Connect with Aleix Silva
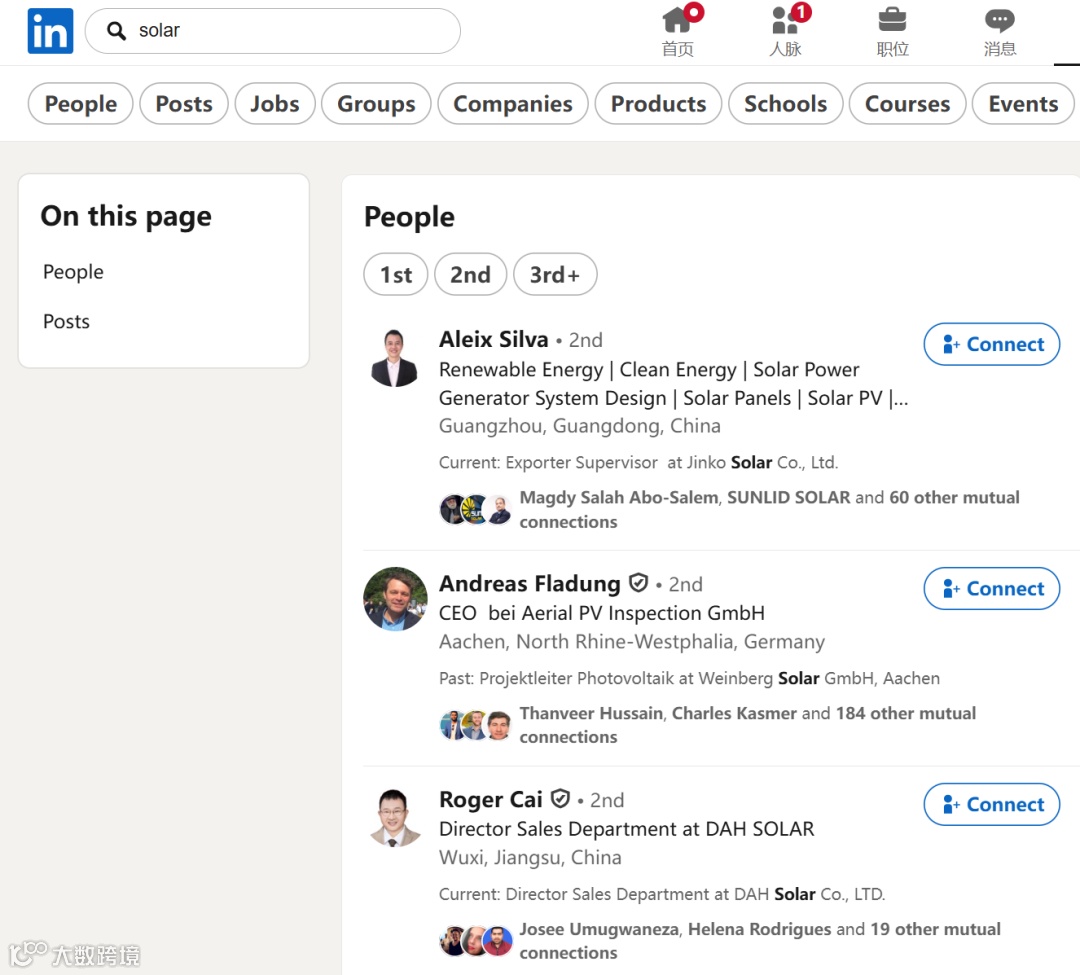 [x=992, y=344]
